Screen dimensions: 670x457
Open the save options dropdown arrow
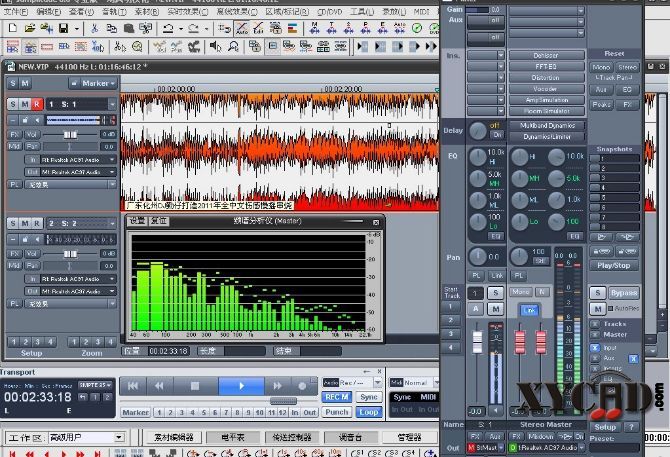tap(76, 29)
